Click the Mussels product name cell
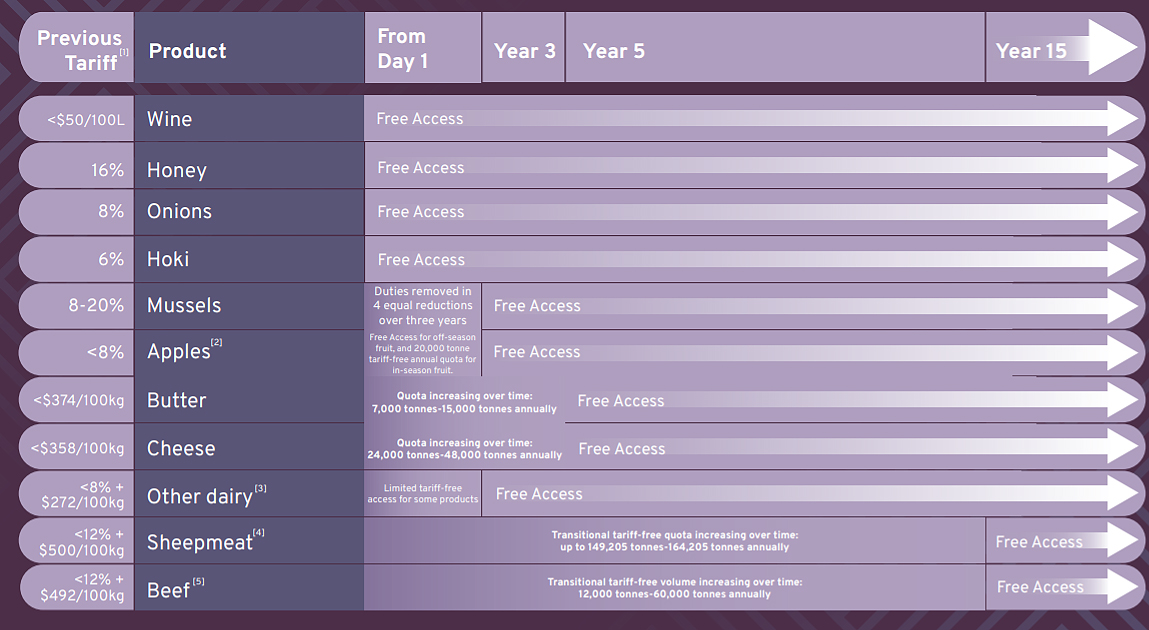Image resolution: width=1149 pixels, height=630 pixels. (x=184, y=306)
